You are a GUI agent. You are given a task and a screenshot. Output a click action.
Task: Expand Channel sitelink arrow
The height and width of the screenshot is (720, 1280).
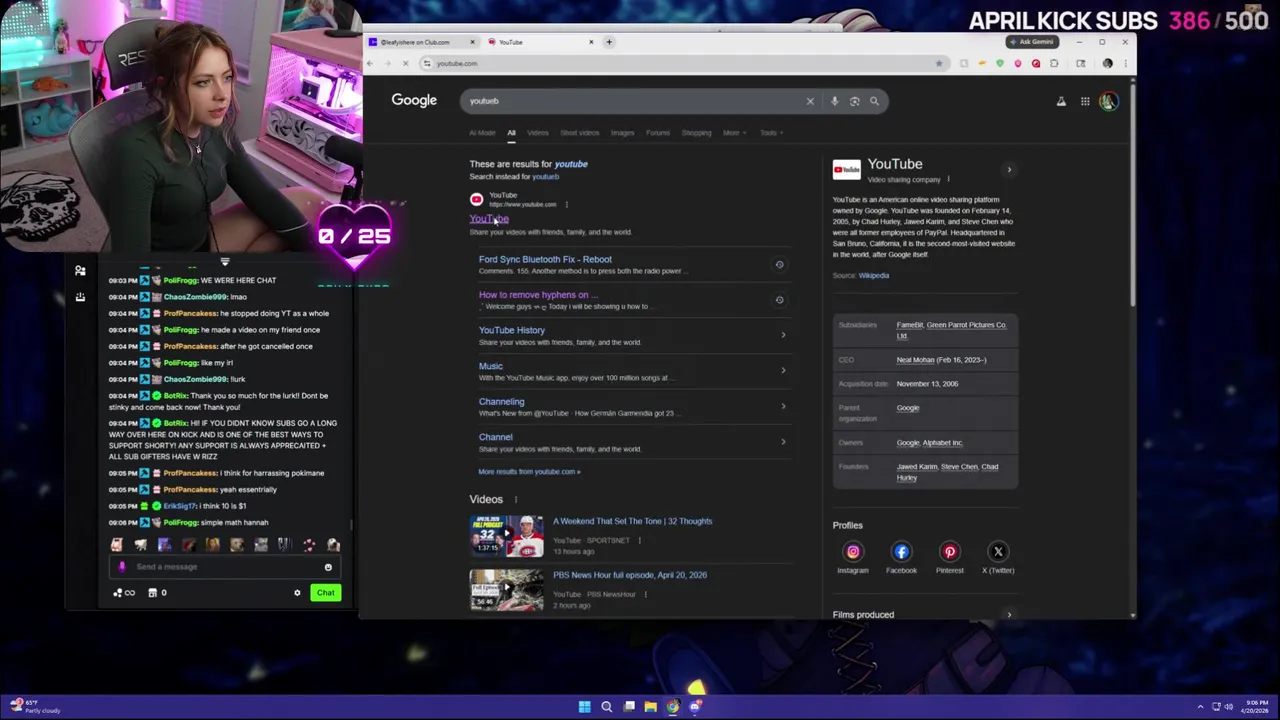(783, 442)
